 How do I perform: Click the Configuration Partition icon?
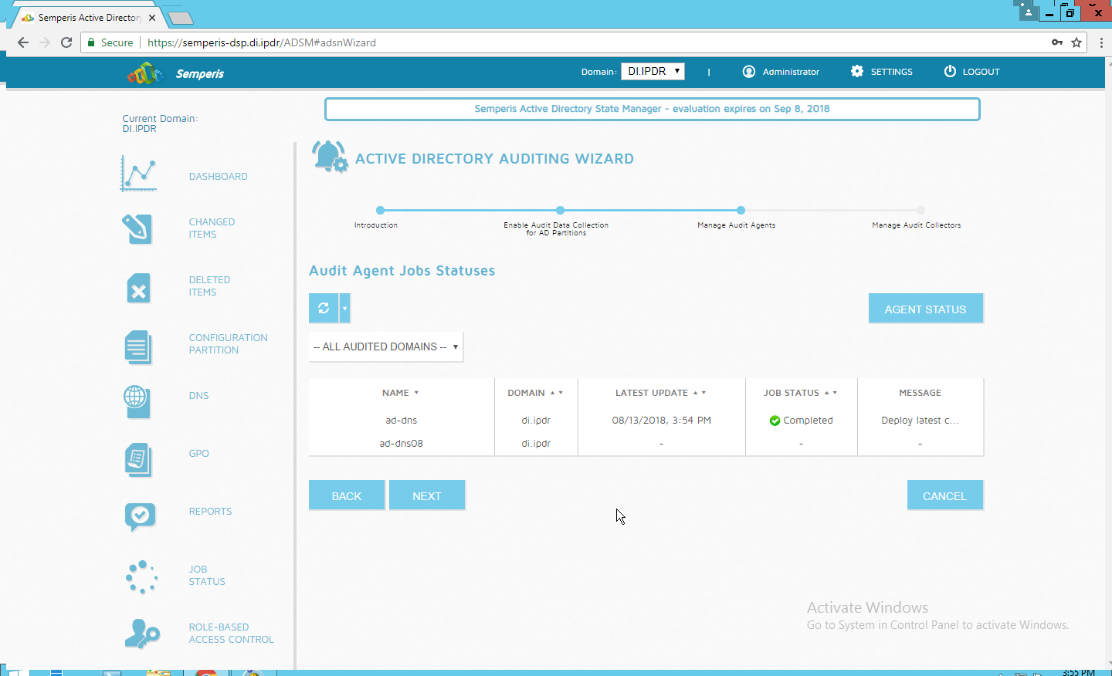point(138,346)
